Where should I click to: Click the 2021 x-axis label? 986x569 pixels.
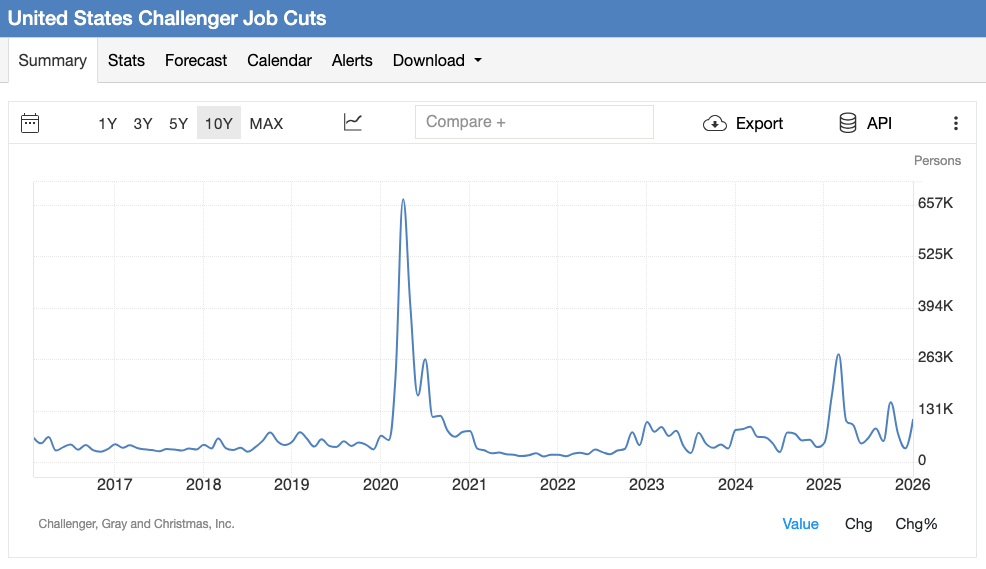pyautogui.click(x=469, y=485)
